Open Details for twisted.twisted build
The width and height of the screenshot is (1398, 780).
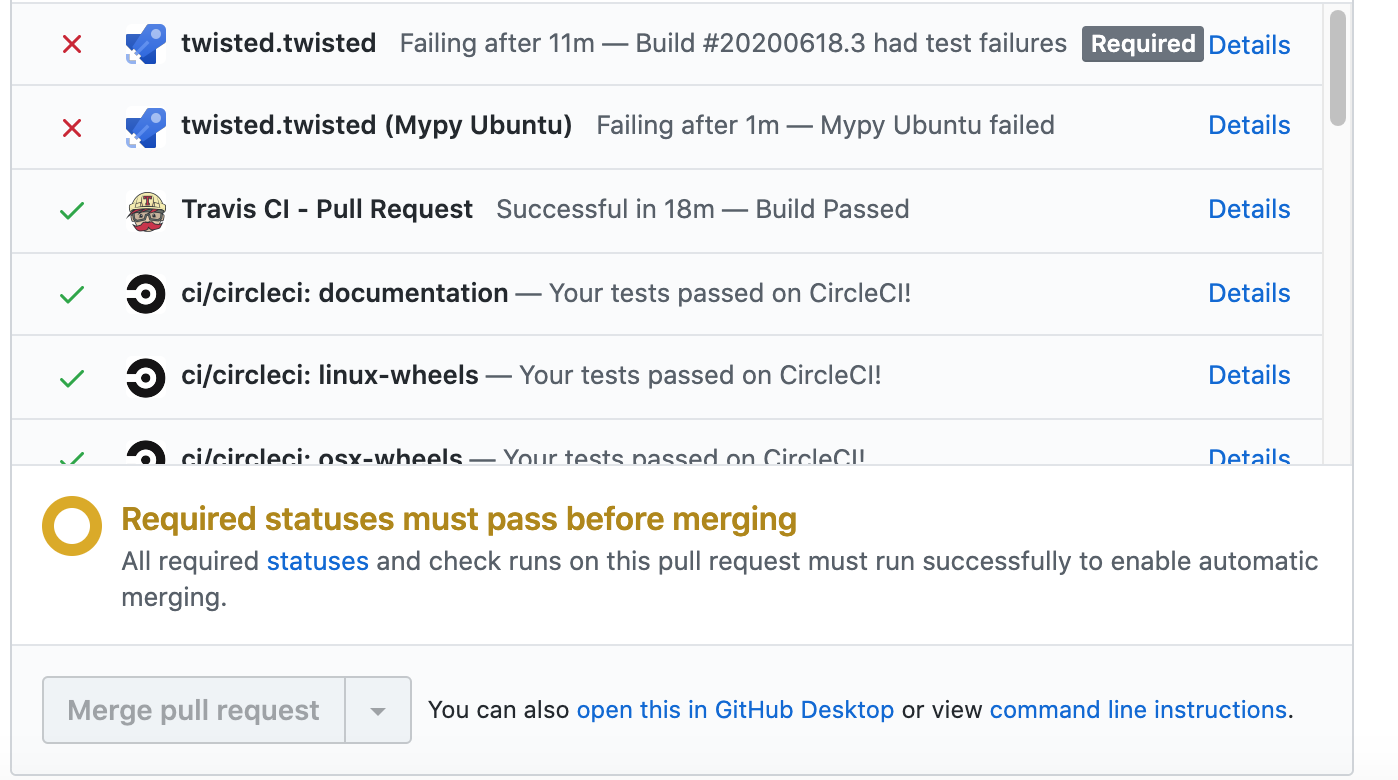point(1249,45)
